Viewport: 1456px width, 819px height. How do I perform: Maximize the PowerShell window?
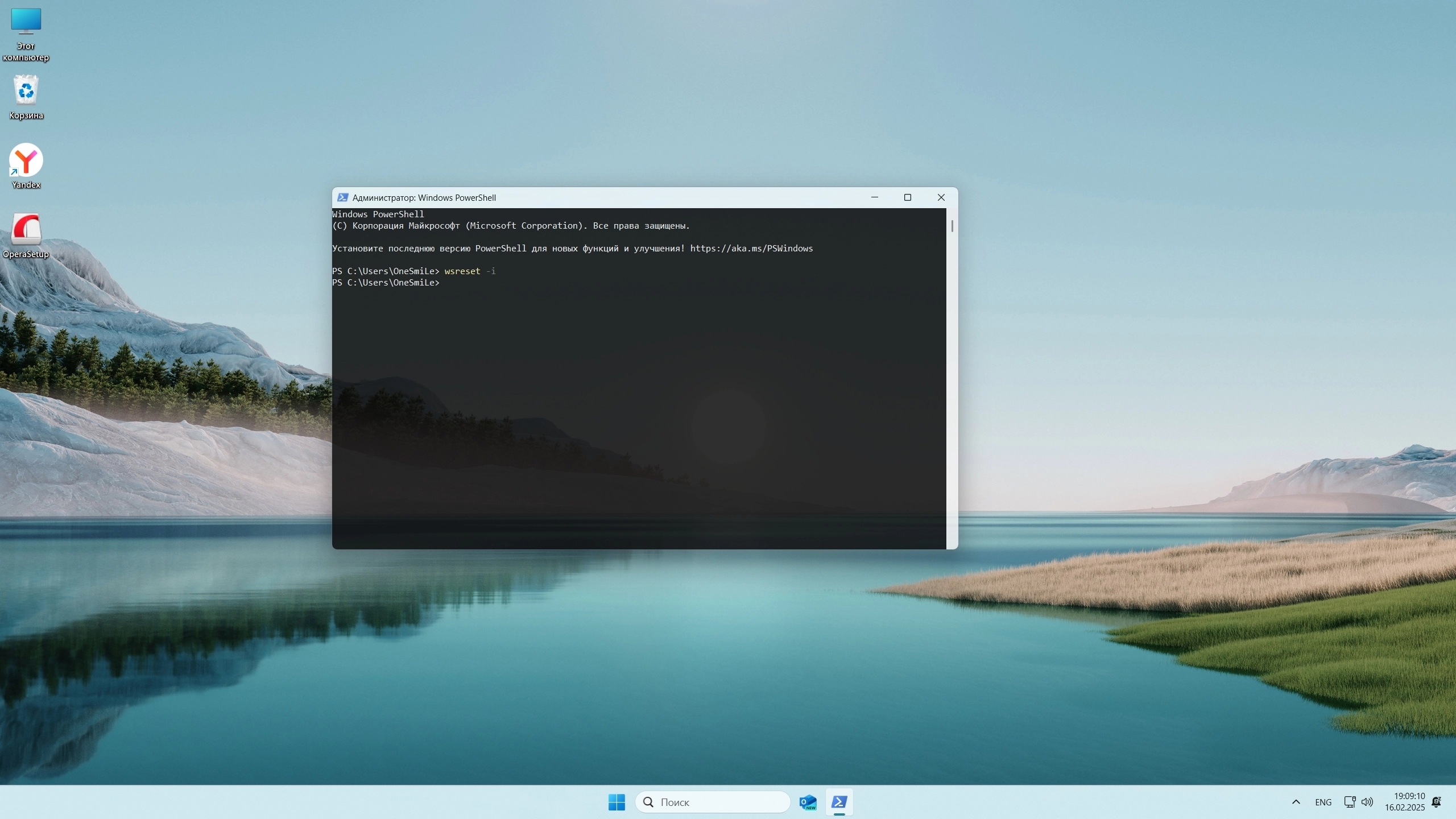tap(908, 197)
